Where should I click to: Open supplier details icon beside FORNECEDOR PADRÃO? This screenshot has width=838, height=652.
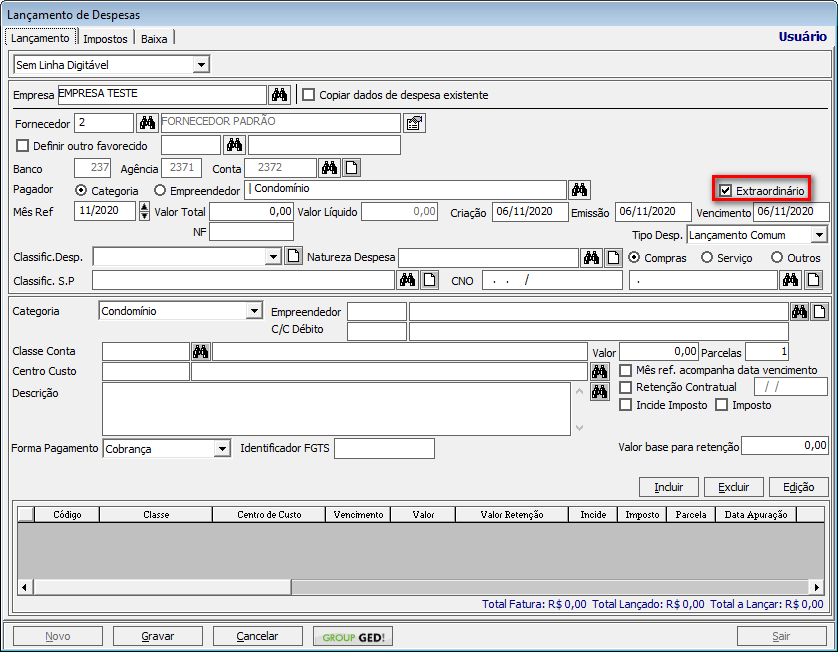coord(414,123)
